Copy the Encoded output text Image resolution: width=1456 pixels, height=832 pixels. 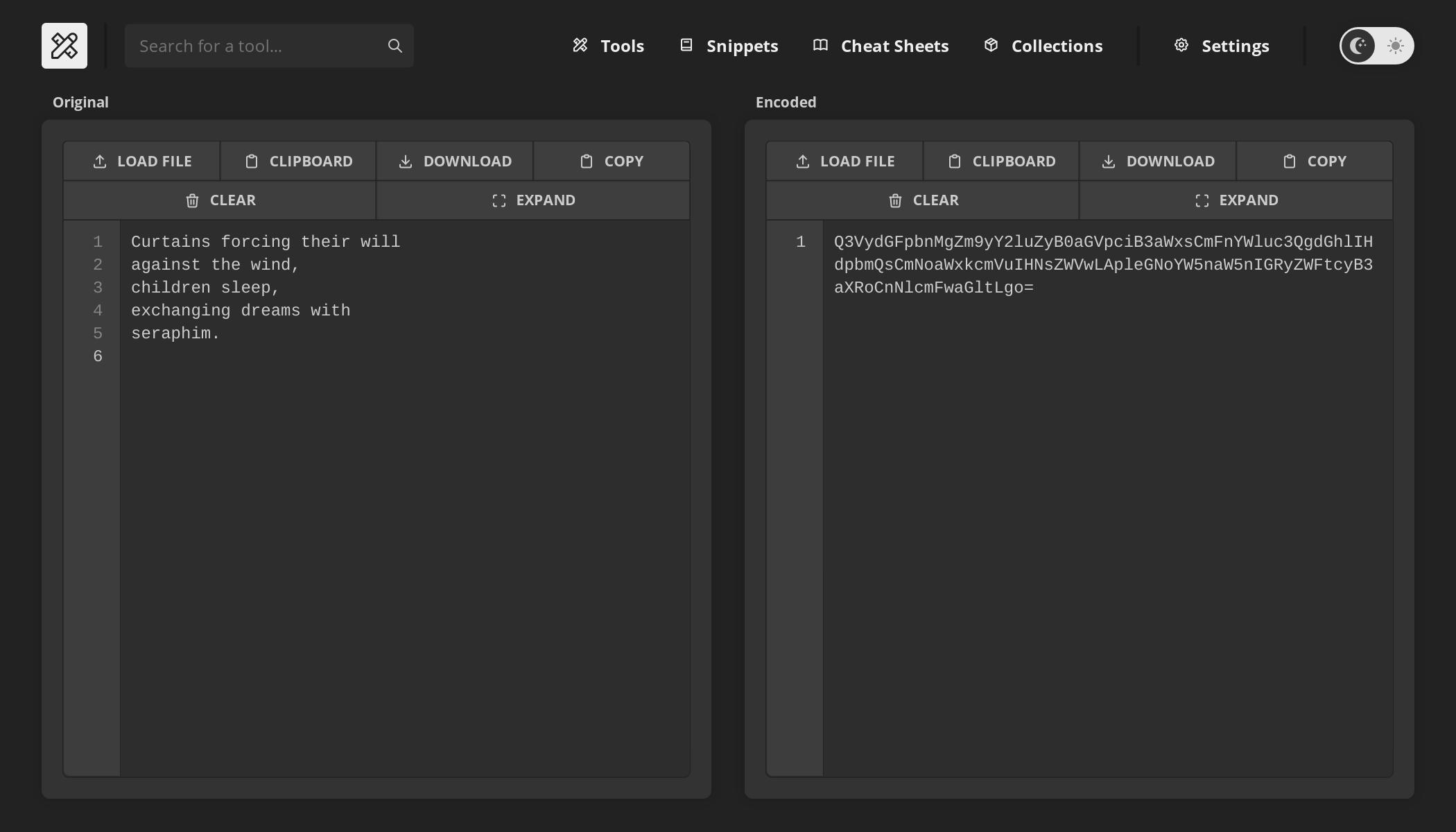point(1314,160)
